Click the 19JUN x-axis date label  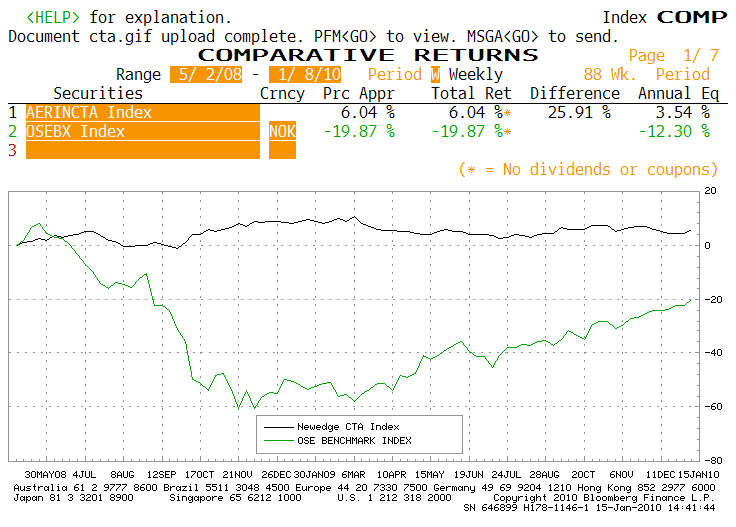click(x=468, y=475)
